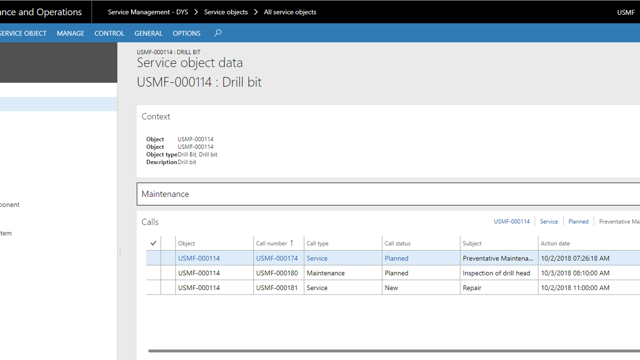Screen dimensions: 640x360
Task: Select row checkbox for call USMF-000174
Action: (x=153, y=258)
